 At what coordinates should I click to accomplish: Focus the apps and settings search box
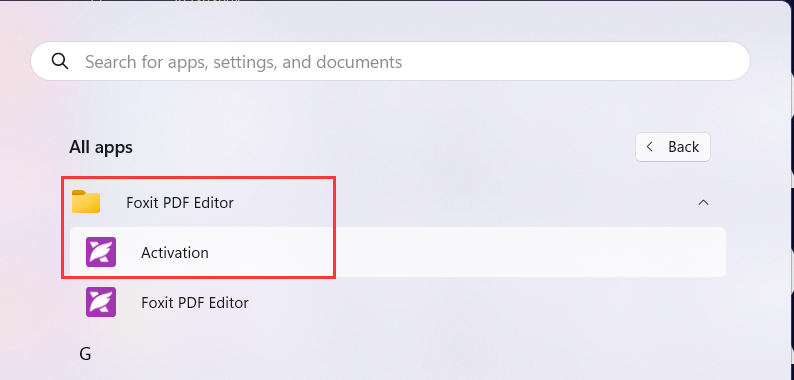[x=390, y=61]
